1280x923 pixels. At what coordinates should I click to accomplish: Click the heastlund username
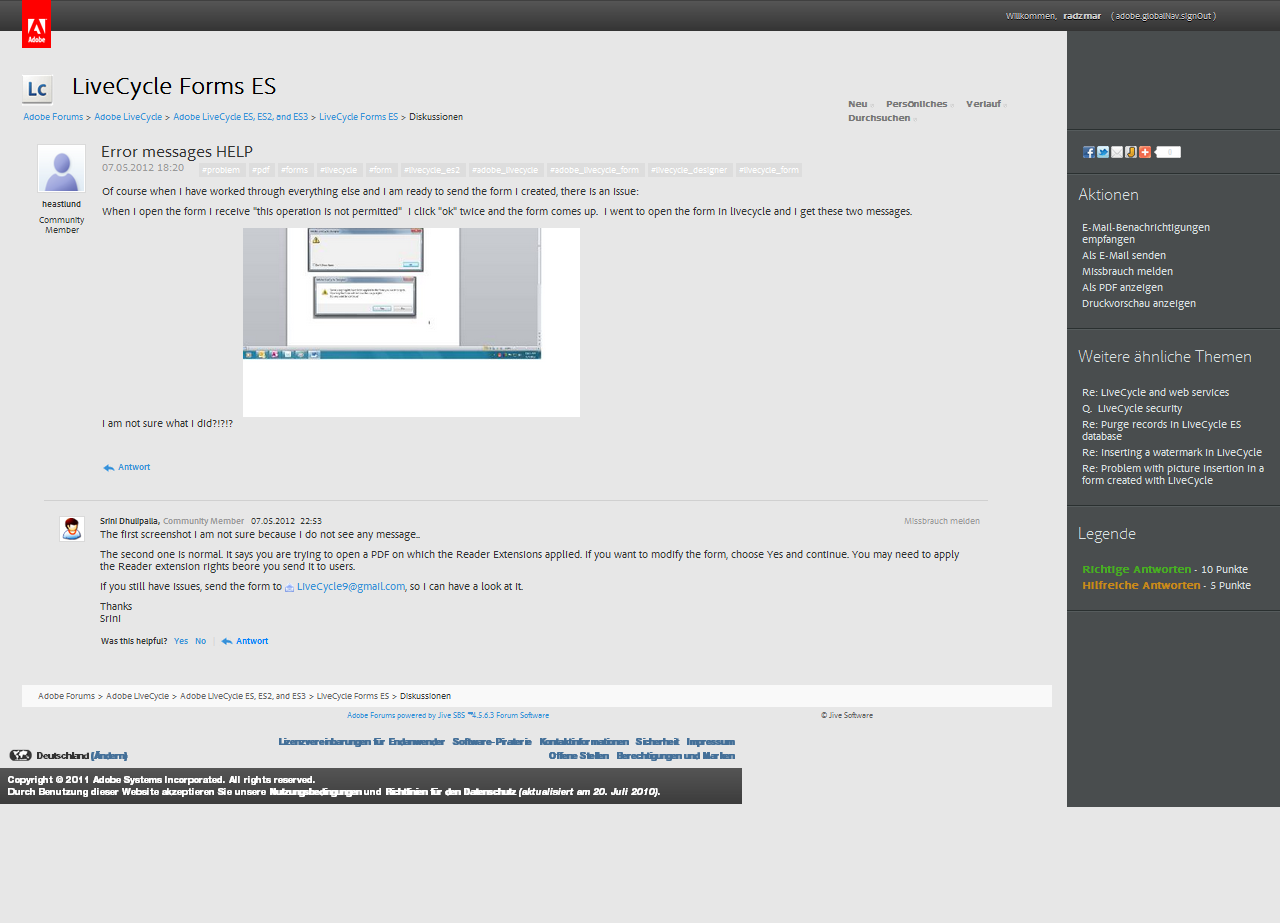point(61,204)
